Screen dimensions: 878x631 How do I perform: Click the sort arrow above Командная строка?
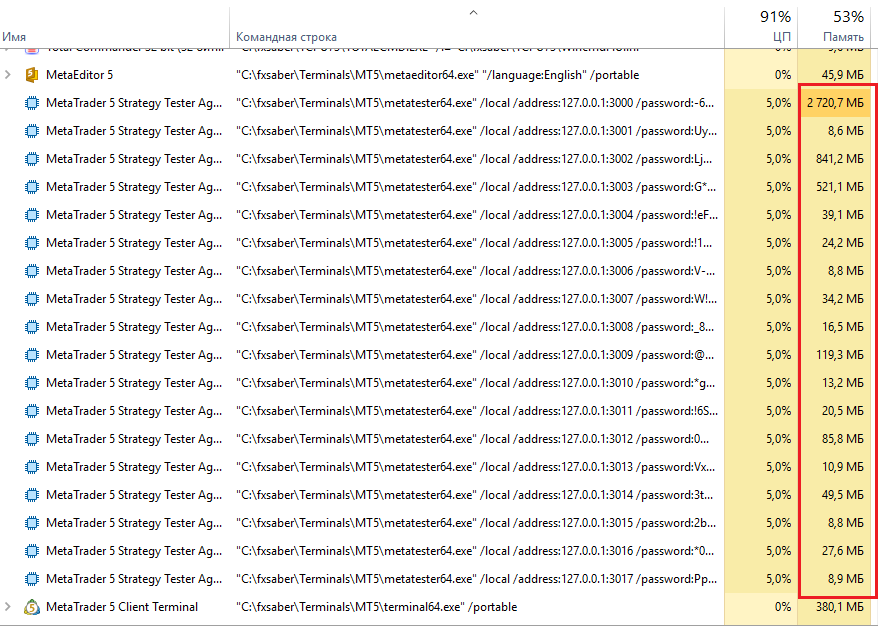coord(473,12)
